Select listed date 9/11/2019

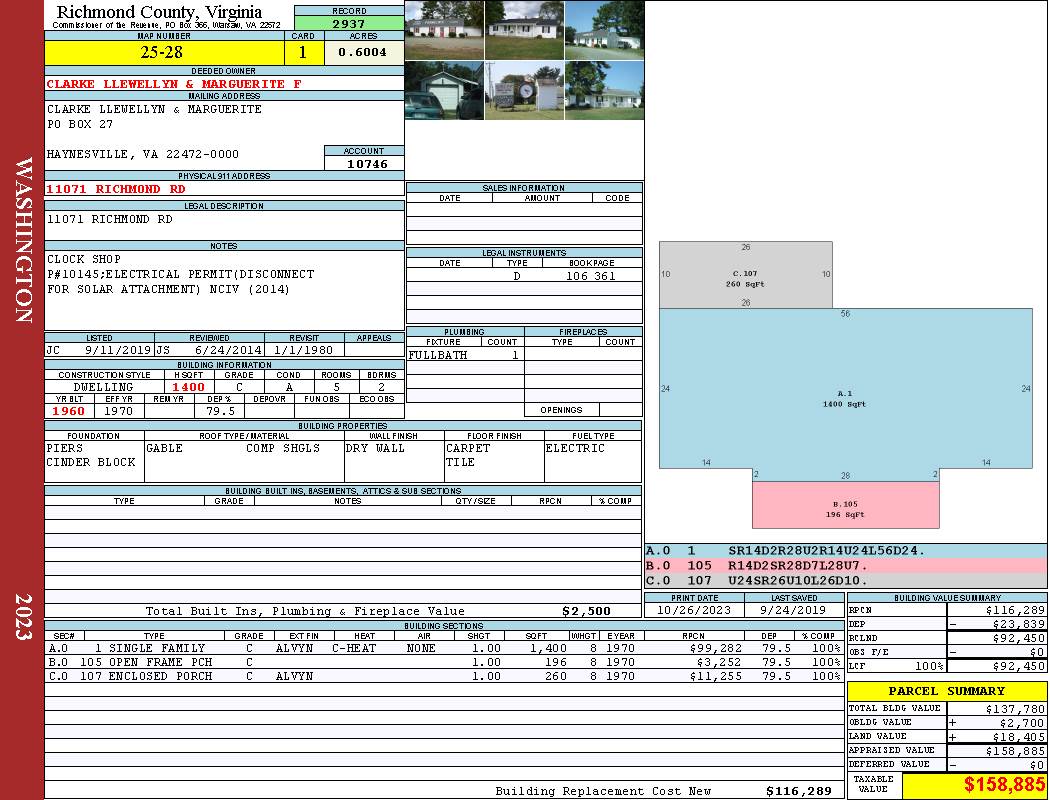coord(118,350)
